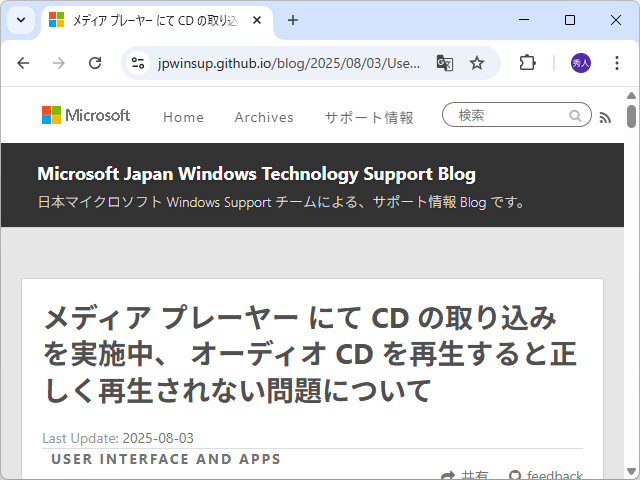Open the Archives menu item
Screen dimensions: 640x480
264,118
